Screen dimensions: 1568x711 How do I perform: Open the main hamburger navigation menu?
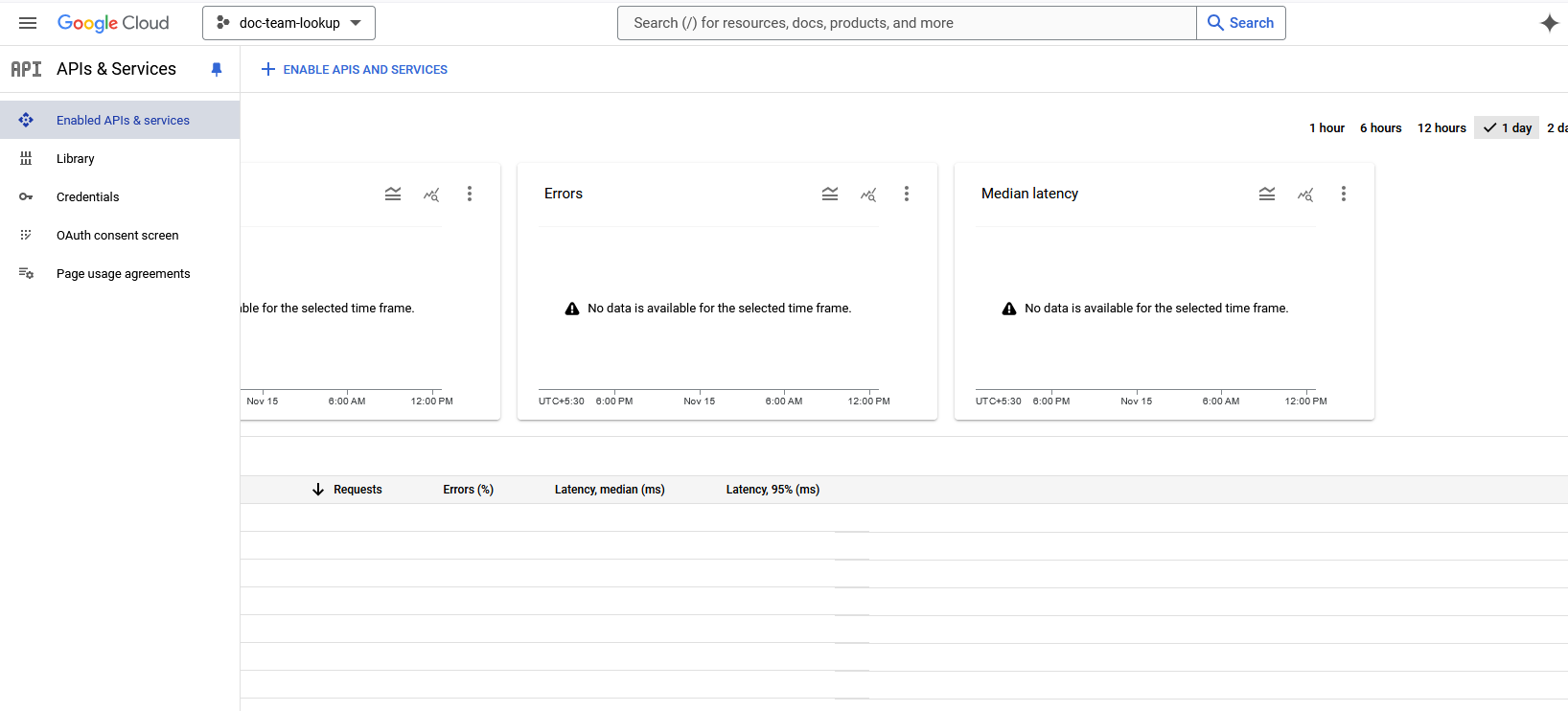coord(28,23)
